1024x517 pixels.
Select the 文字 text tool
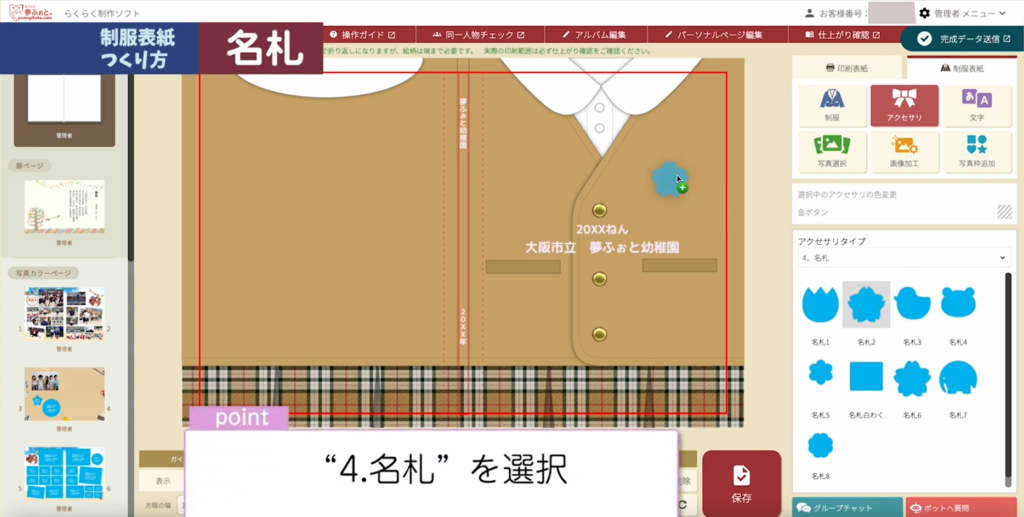976,104
